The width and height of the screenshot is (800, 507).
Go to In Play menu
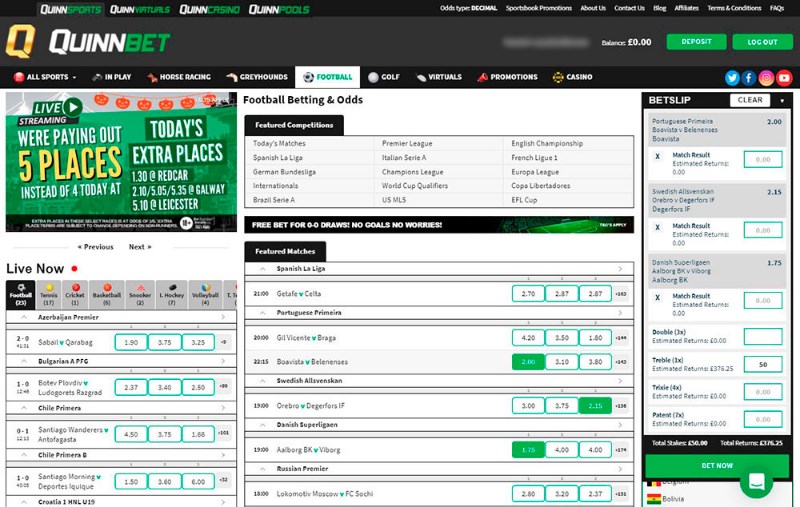(112, 77)
